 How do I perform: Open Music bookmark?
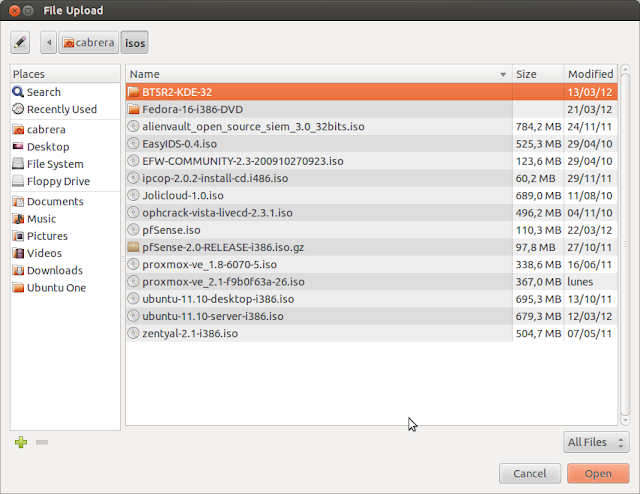[x=65, y=218]
